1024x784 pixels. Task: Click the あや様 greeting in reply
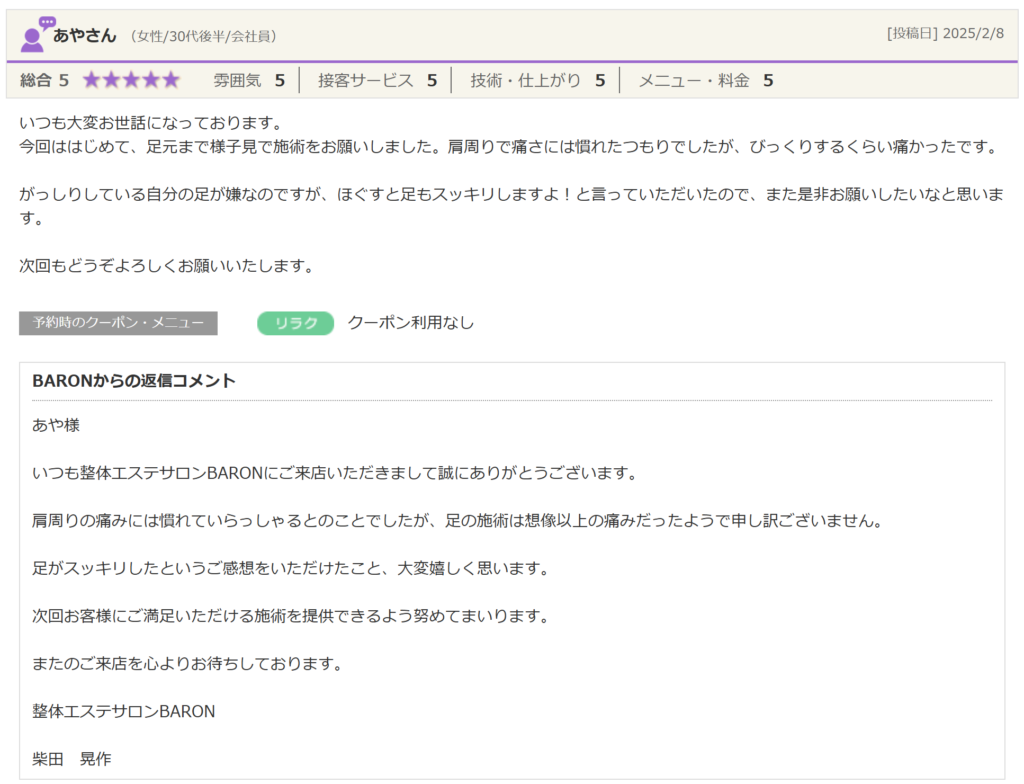(x=56, y=425)
